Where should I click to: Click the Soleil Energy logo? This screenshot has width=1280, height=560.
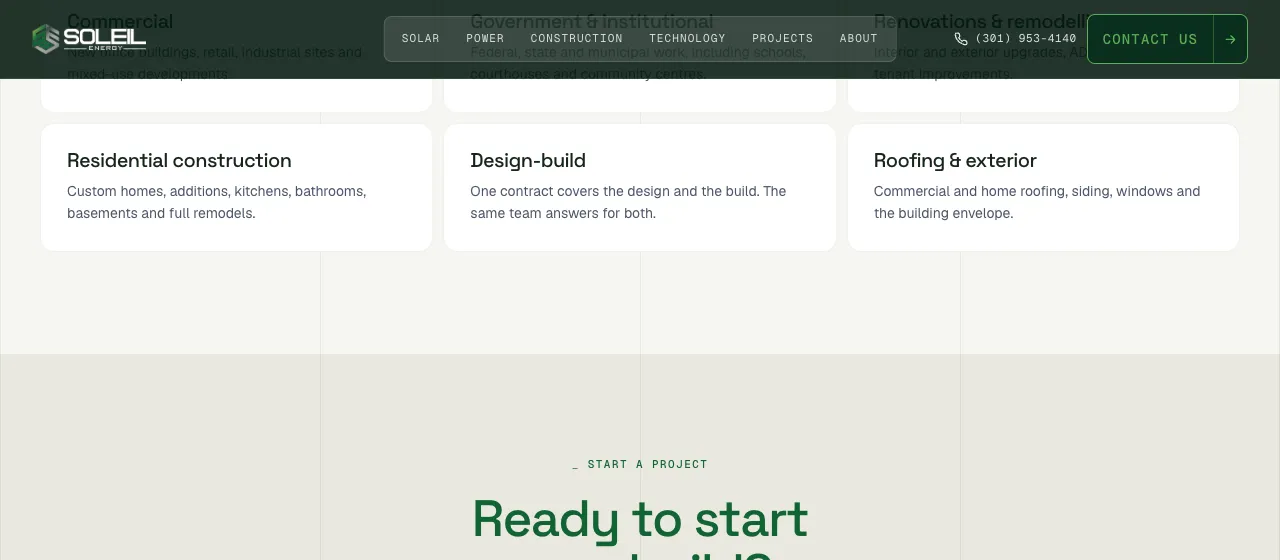coord(89,39)
